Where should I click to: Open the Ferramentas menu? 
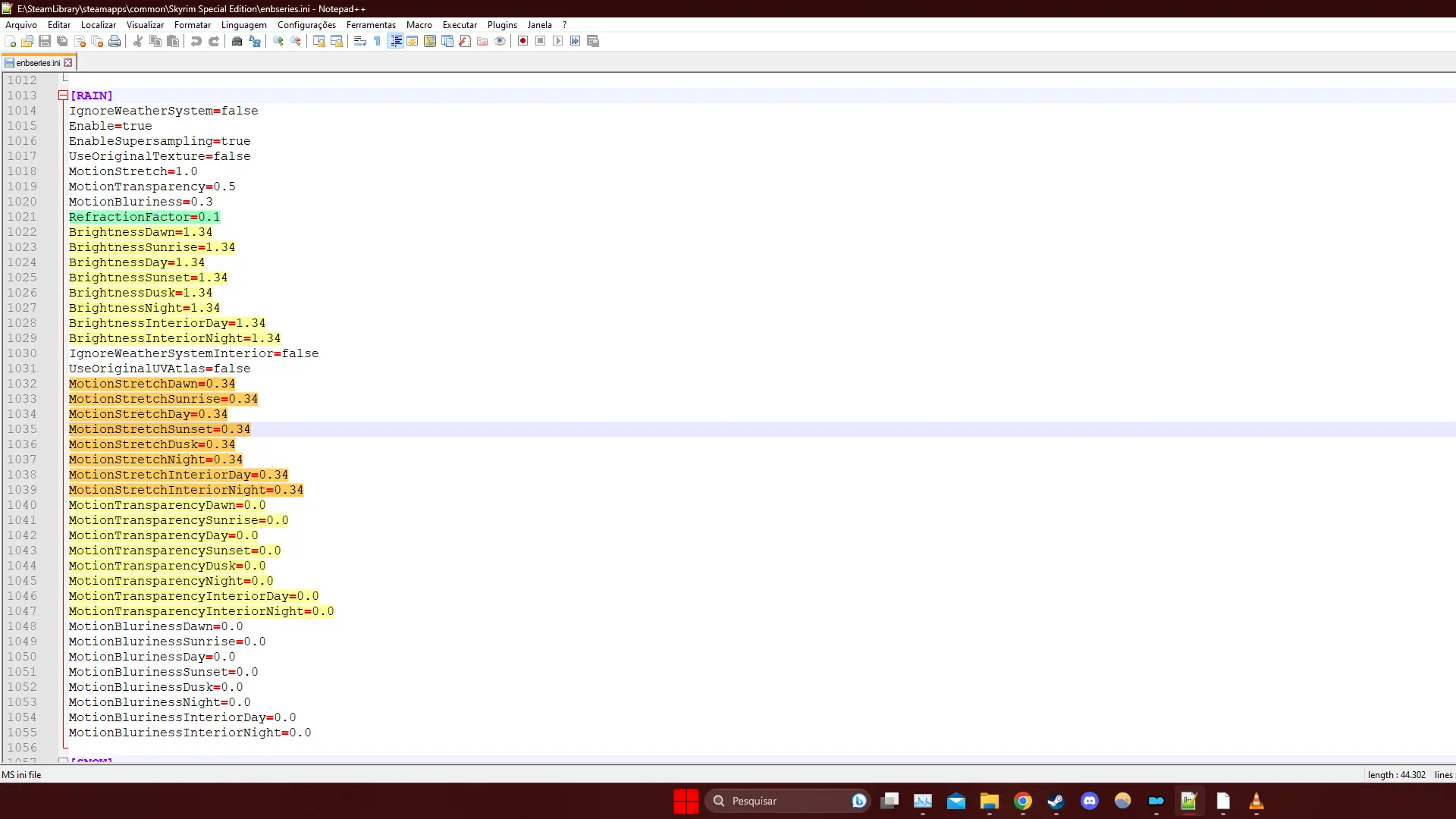click(371, 25)
